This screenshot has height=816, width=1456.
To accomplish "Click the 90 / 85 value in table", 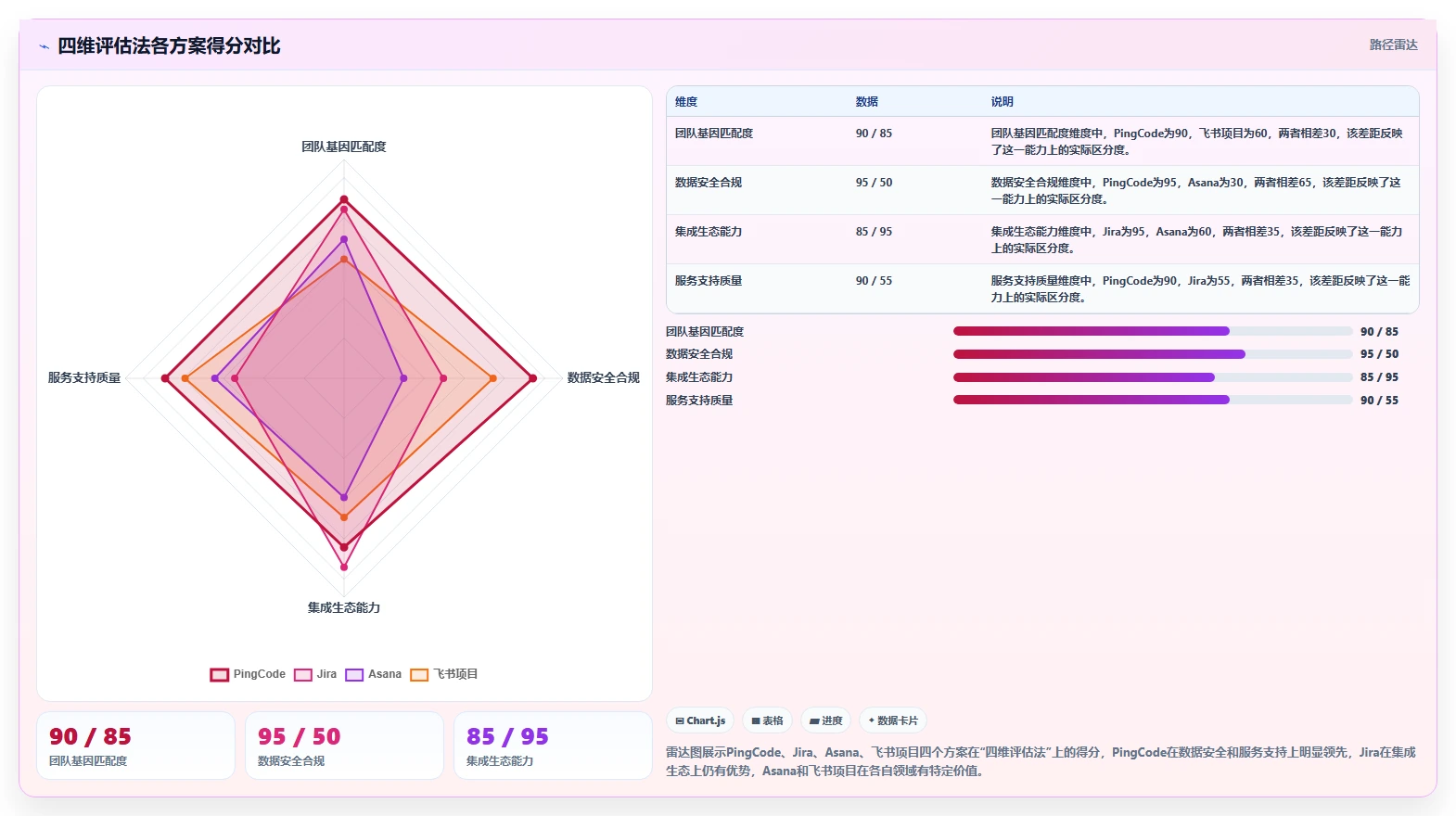I will click(874, 134).
